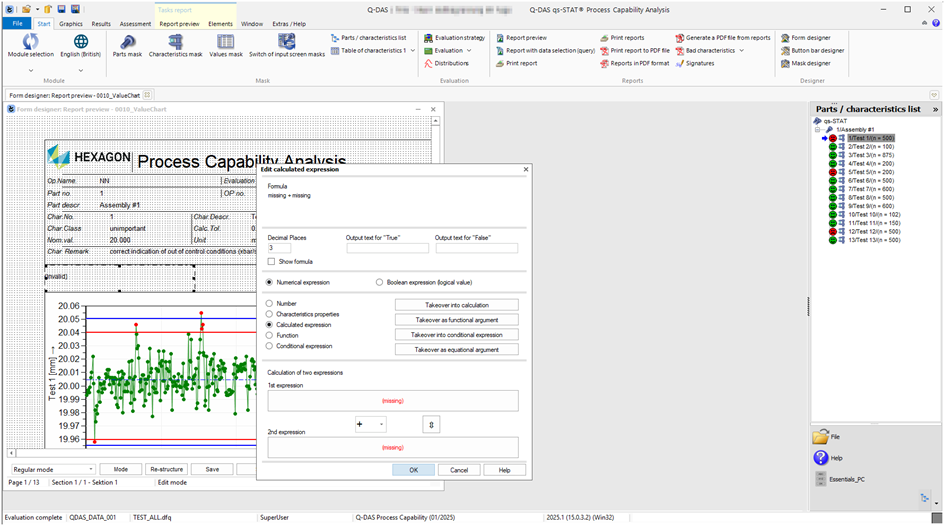Click Takeover as functional argument
The width and height of the screenshot is (945, 526).
(457, 320)
